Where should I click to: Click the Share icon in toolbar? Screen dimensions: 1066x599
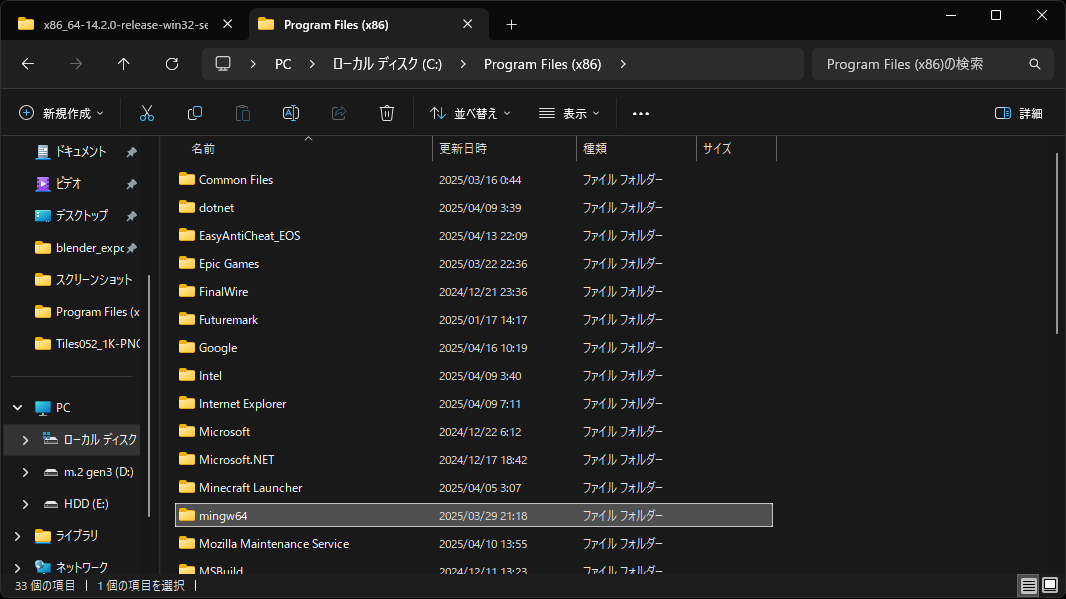(339, 114)
